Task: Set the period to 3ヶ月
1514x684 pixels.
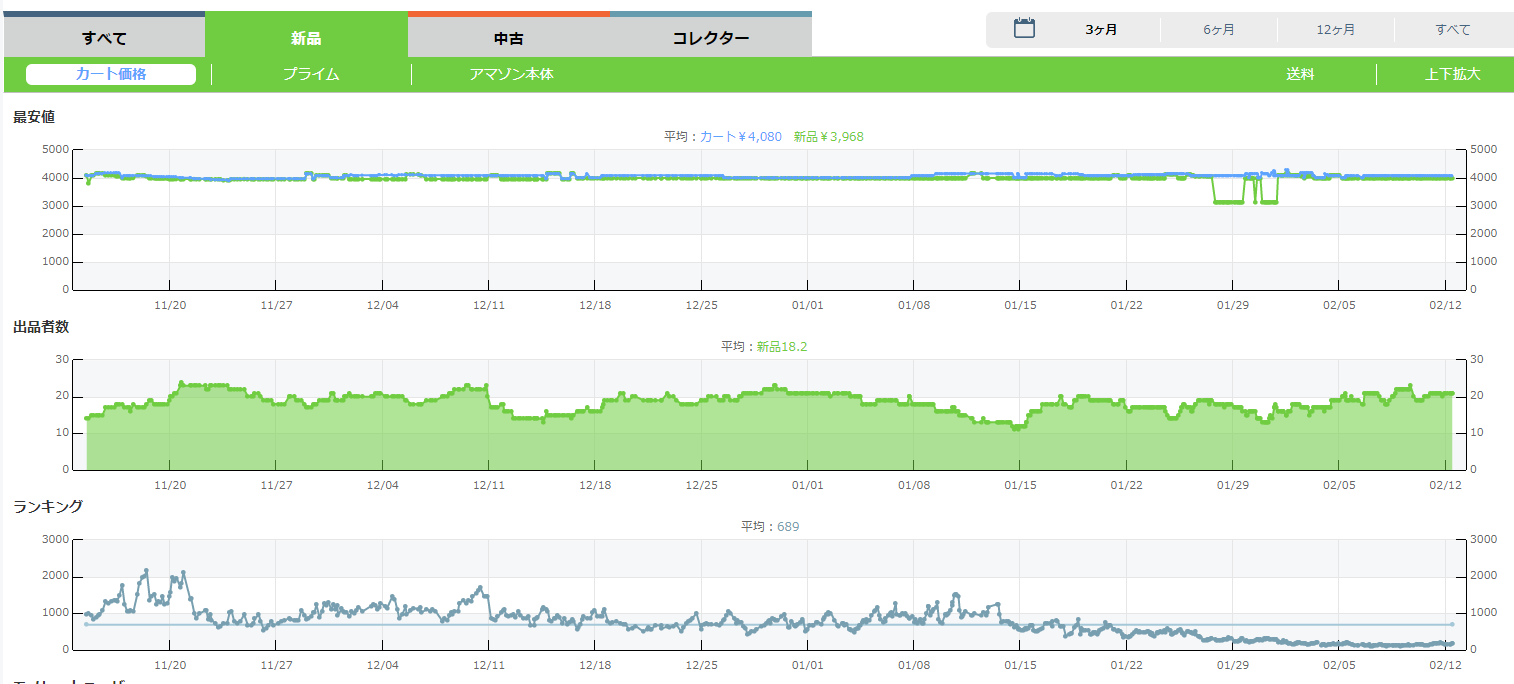Action: coord(1101,30)
